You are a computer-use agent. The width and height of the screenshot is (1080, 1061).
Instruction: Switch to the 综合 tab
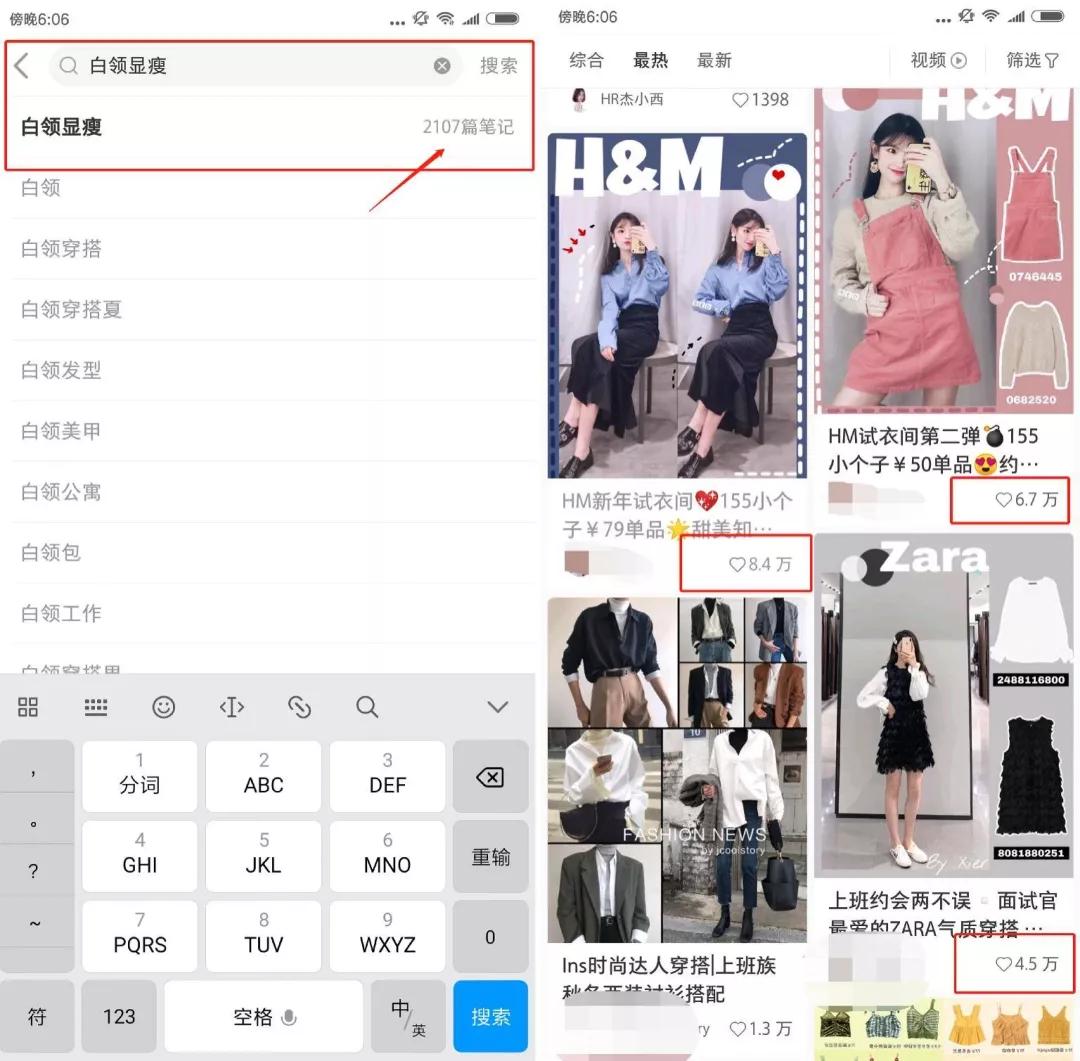point(587,61)
